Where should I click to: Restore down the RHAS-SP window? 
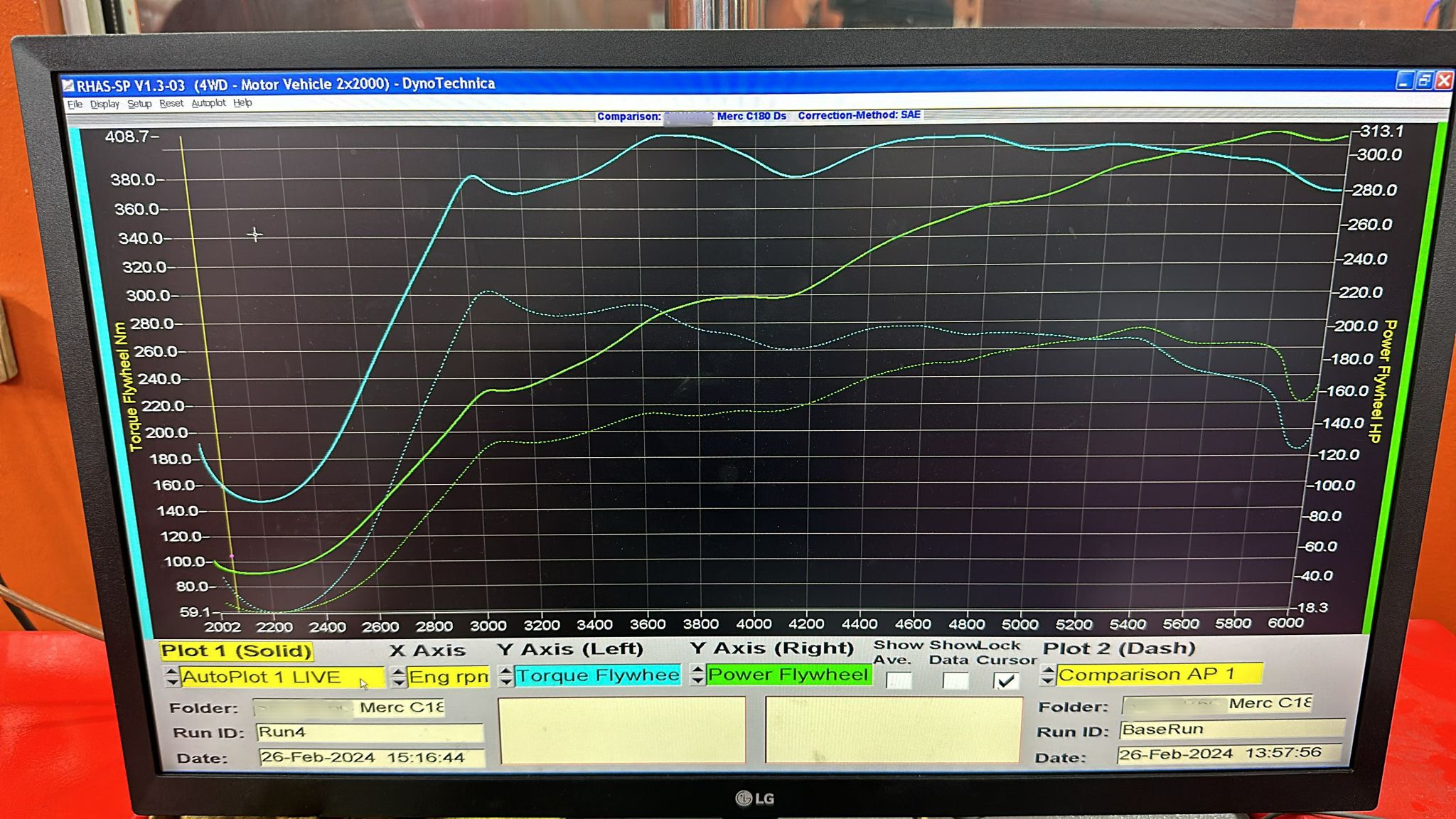click(1423, 80)
